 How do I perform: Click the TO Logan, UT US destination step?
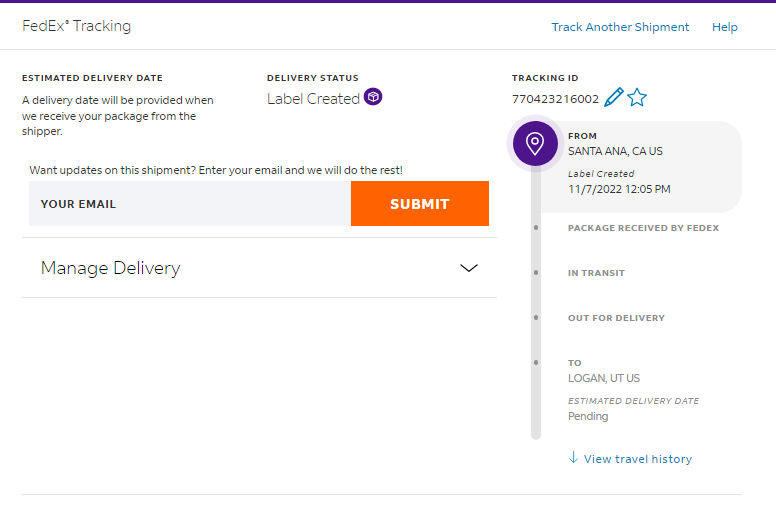point(604,371)
